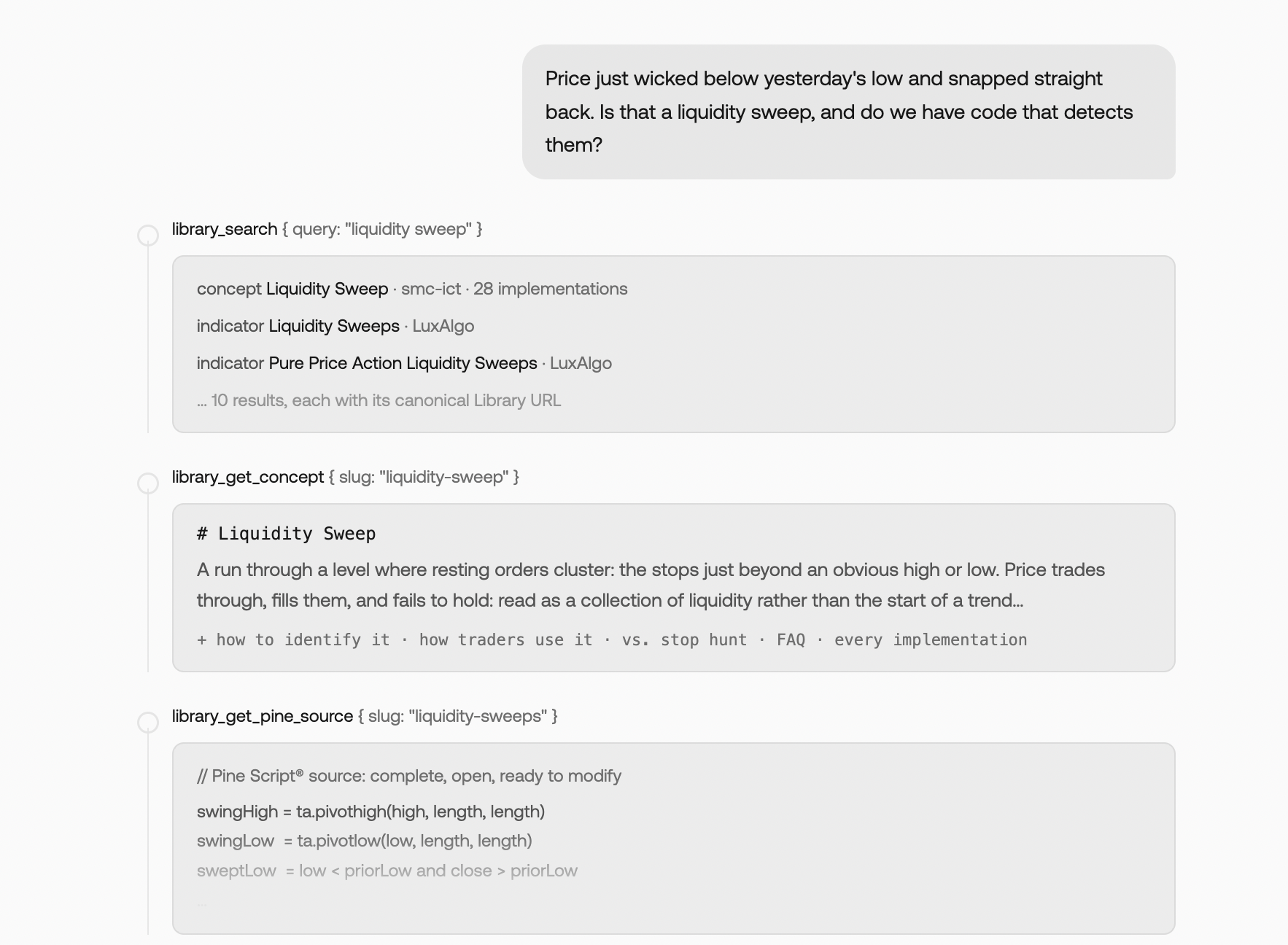The height and width of the screenshot is (945, 1288).
Task: Open the Liquidity Sweep concept result
Action: coord(412,289)
